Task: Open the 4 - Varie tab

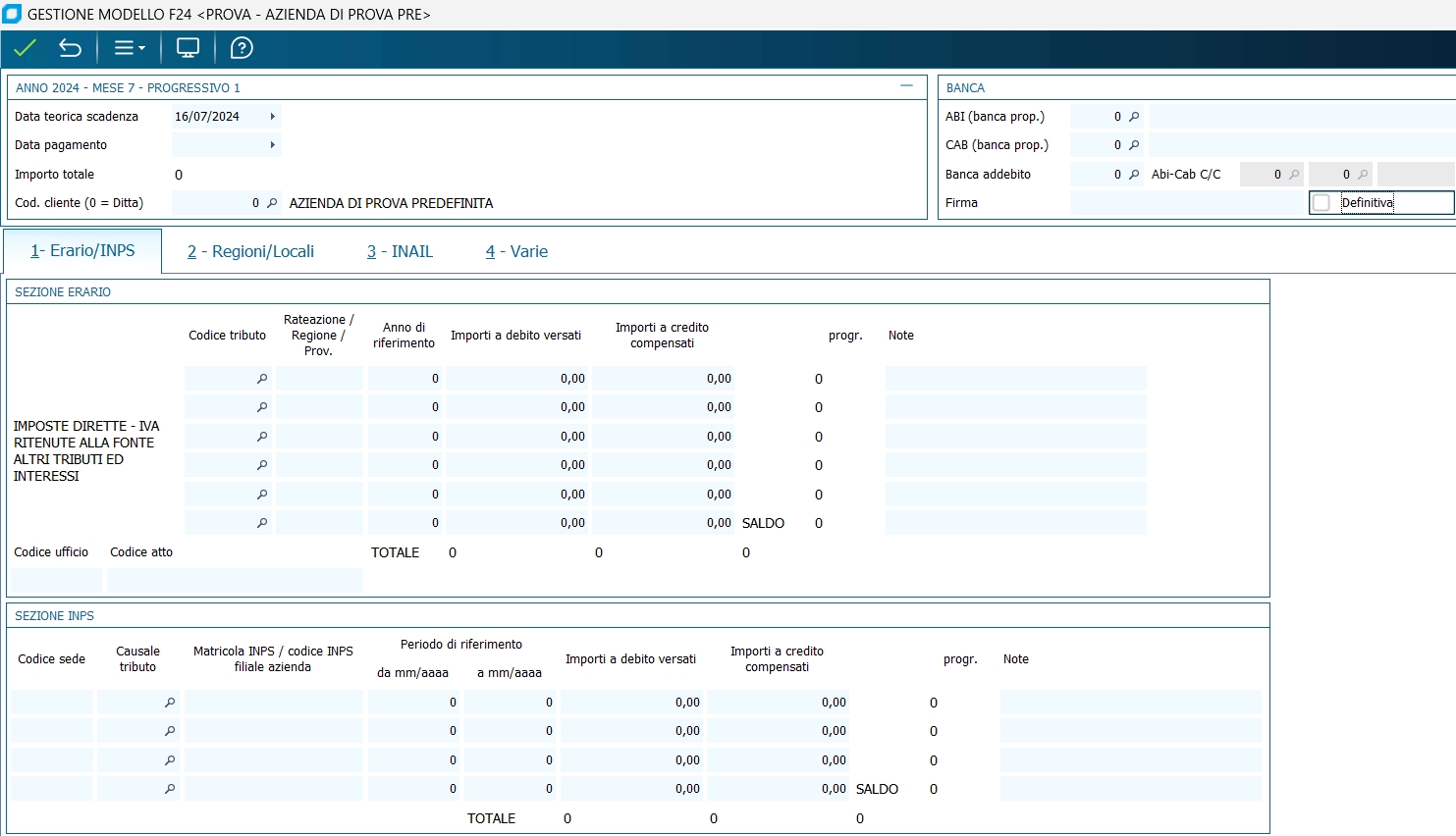Action: pyautogui.click(x=516, y=252)
